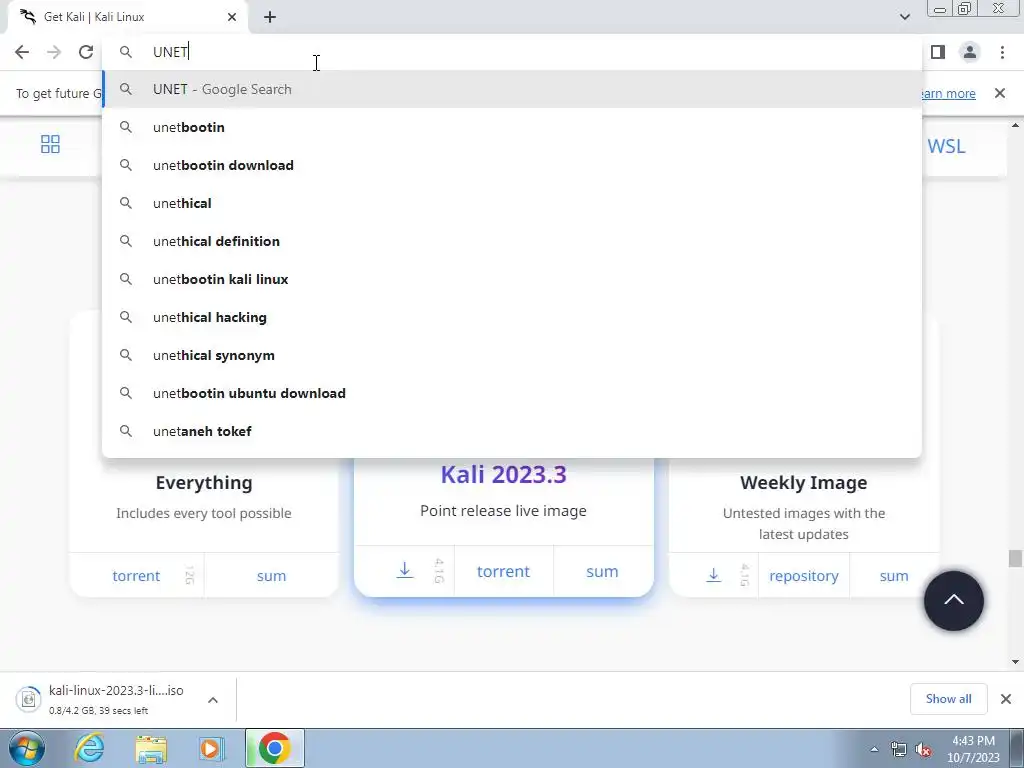Click Show all downloads button
Image resolution: width=1024 pixels, height=768 pixels.
(948, 699)
